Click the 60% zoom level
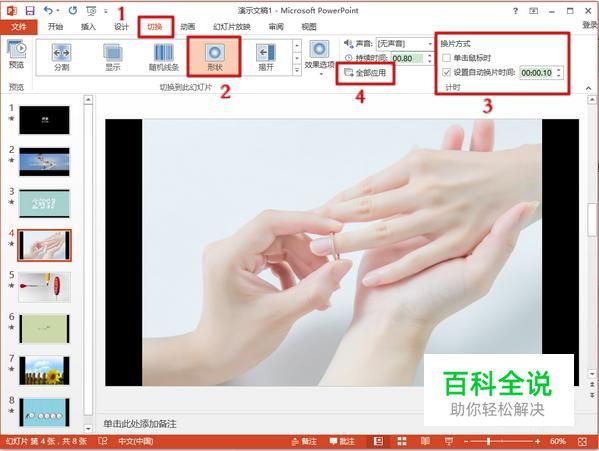This screenshot has height=451, width=599. click(x=557, y=441)
